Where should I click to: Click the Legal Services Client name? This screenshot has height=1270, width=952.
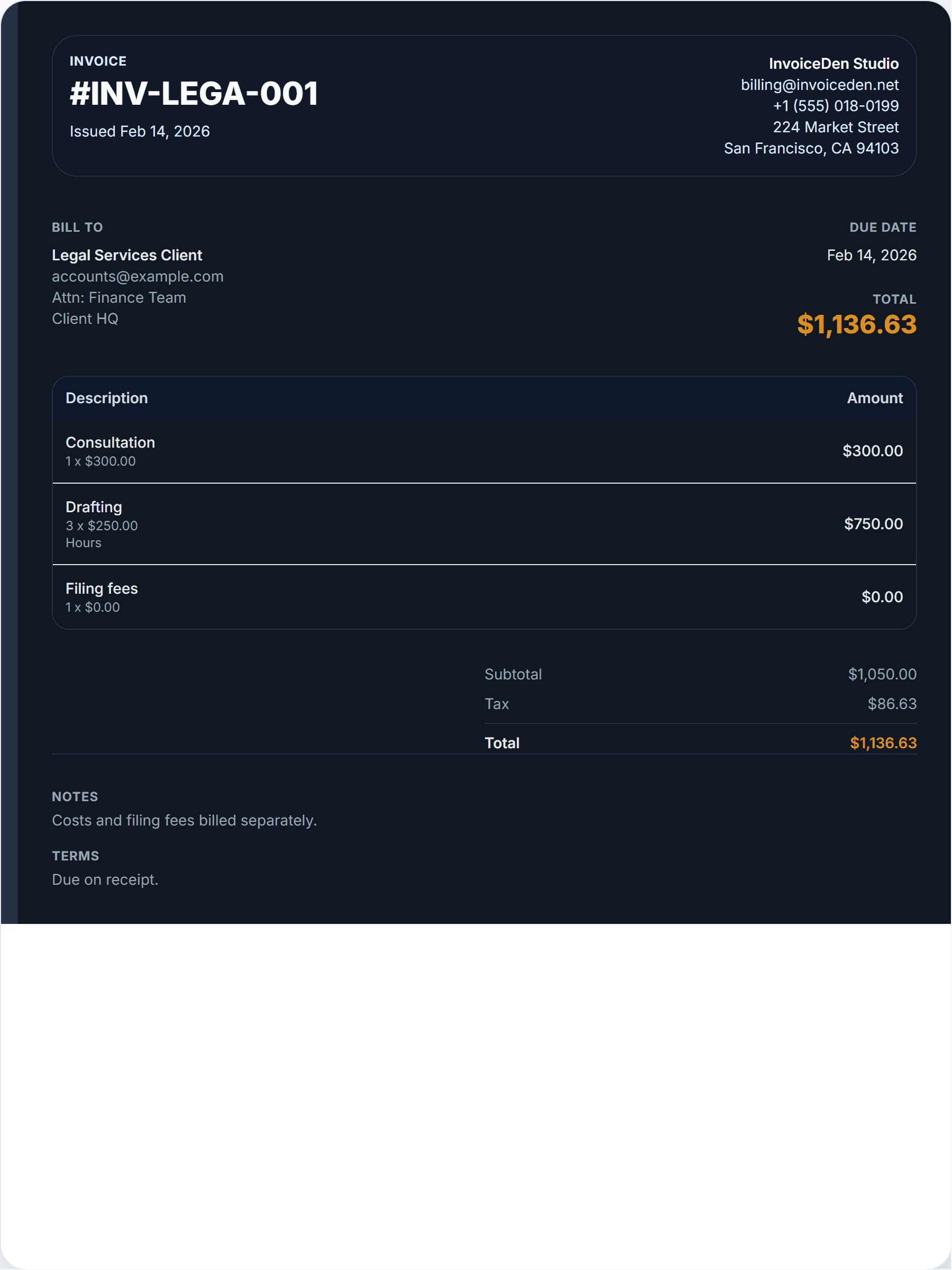(x=127, y=255)
